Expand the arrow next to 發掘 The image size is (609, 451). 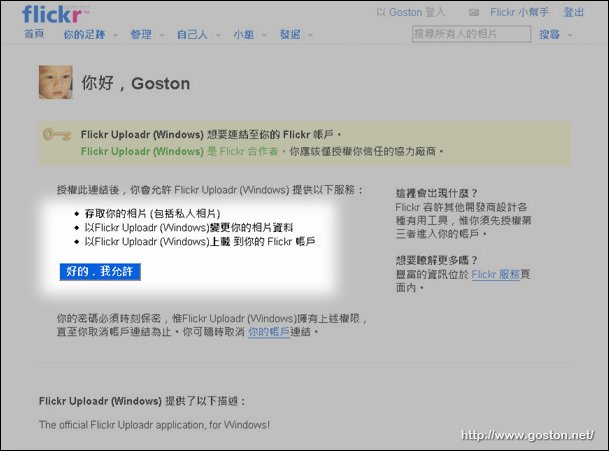coord(310,35)
